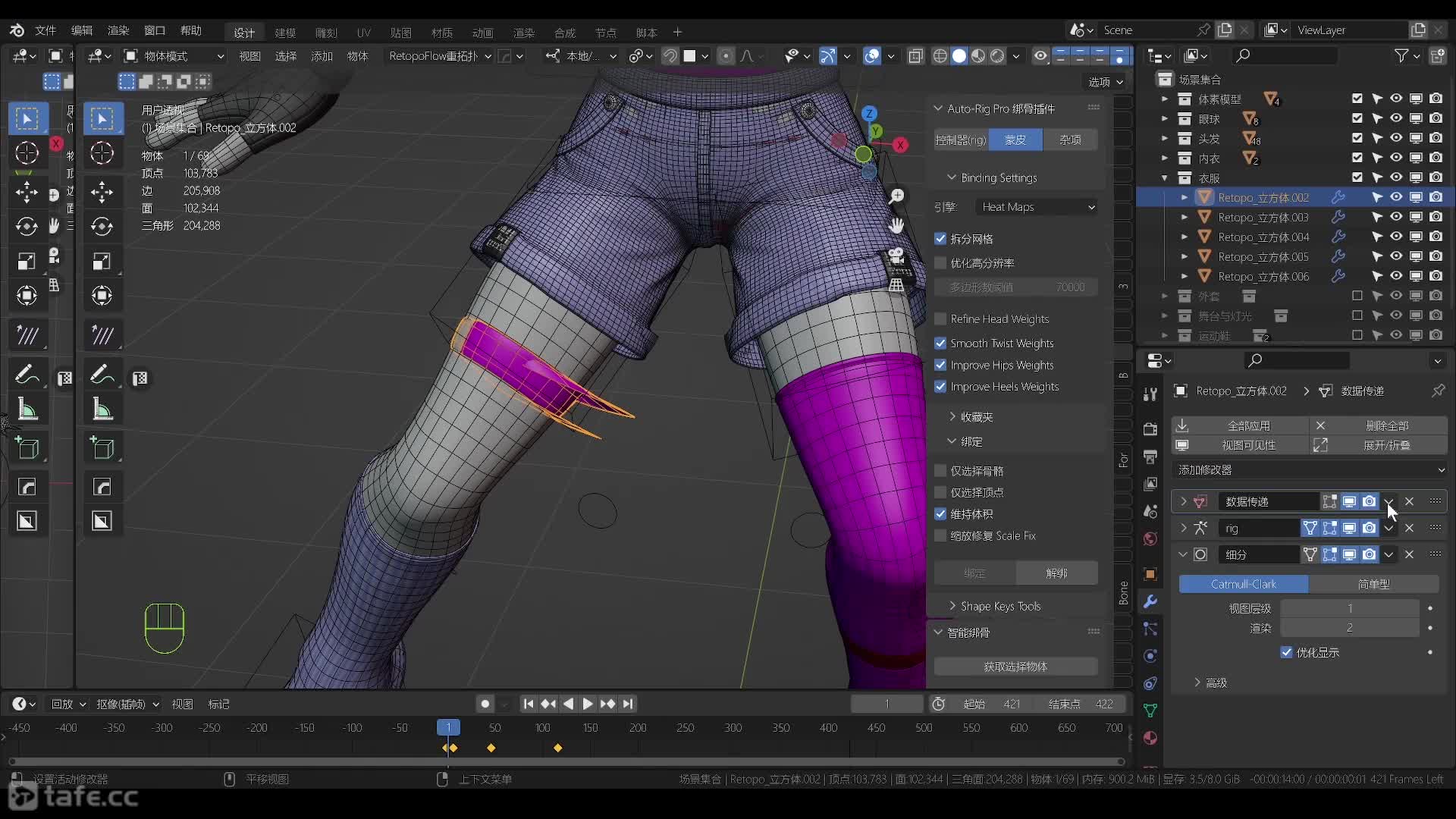Click the viewport zoom magnifier gizmo

(x=896, y=196)
